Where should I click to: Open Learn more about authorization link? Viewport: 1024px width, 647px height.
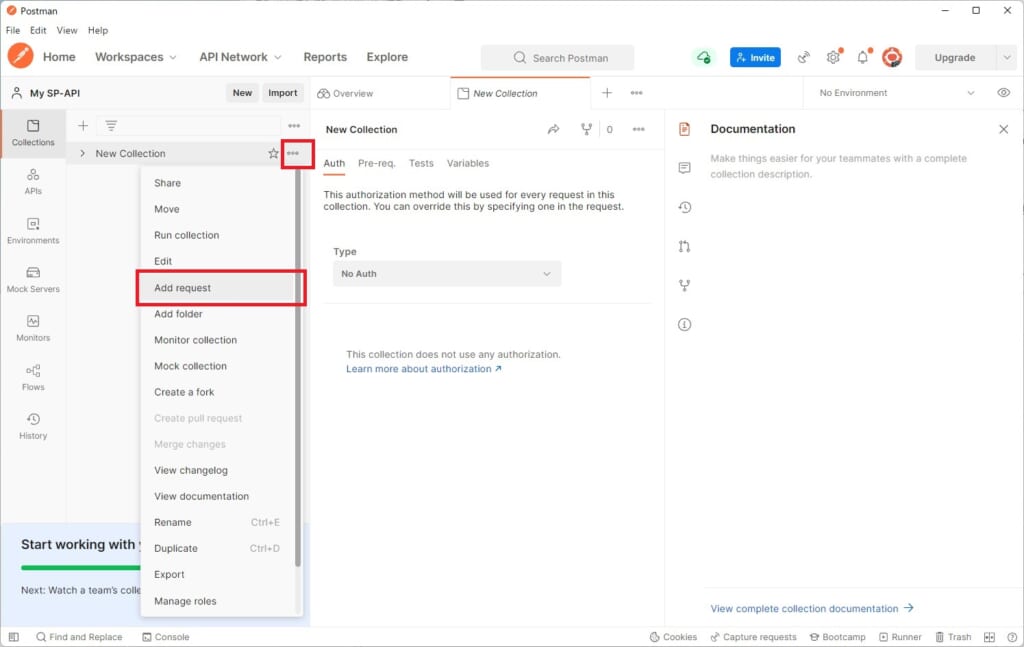424,369
